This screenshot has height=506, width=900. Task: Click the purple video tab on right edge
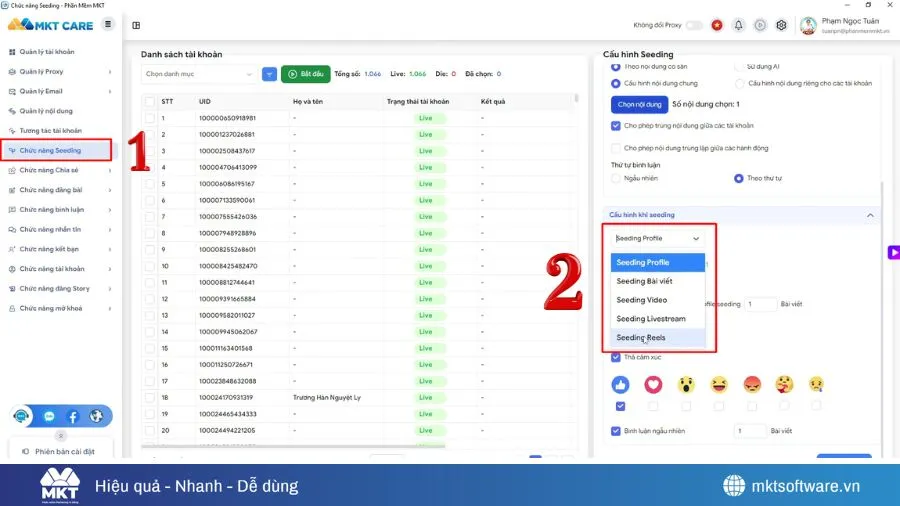(894, 252)
